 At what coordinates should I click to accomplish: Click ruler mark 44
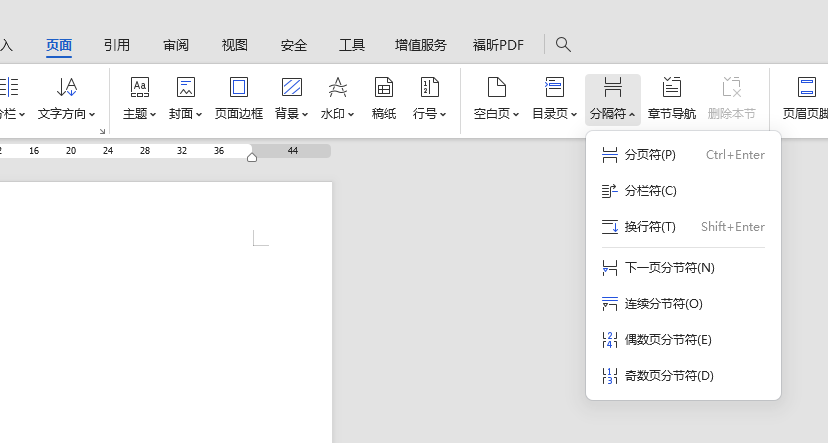tap(293, 151)
